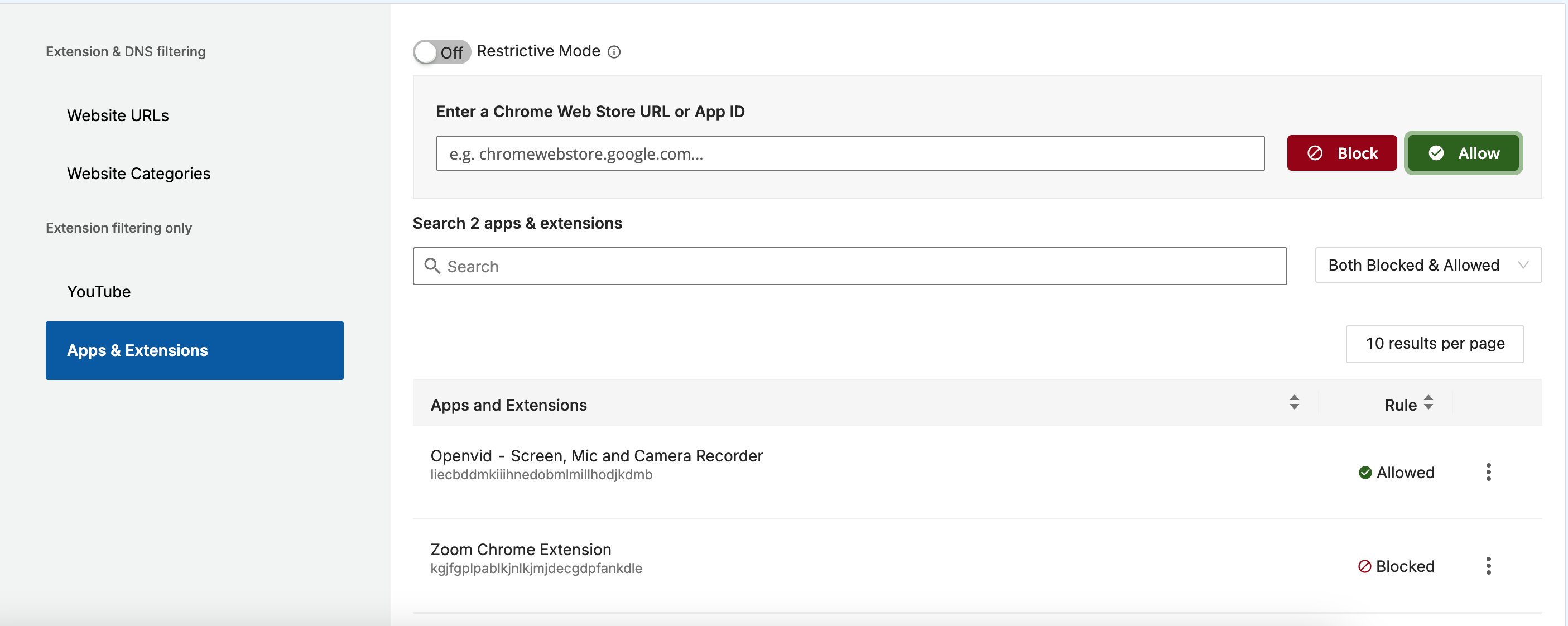Click the Restrictive Mode label
Viewport: 1568px width, 626px height.
coord(538,51)
